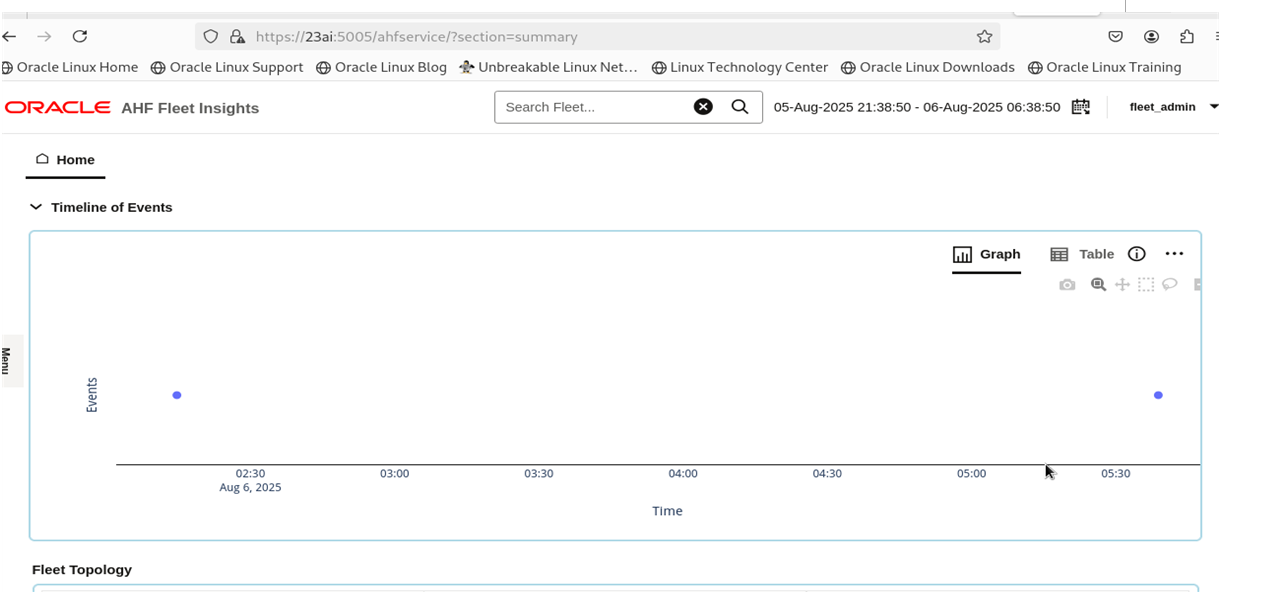Activate lasso select tool in chart

pos(1170,285)
